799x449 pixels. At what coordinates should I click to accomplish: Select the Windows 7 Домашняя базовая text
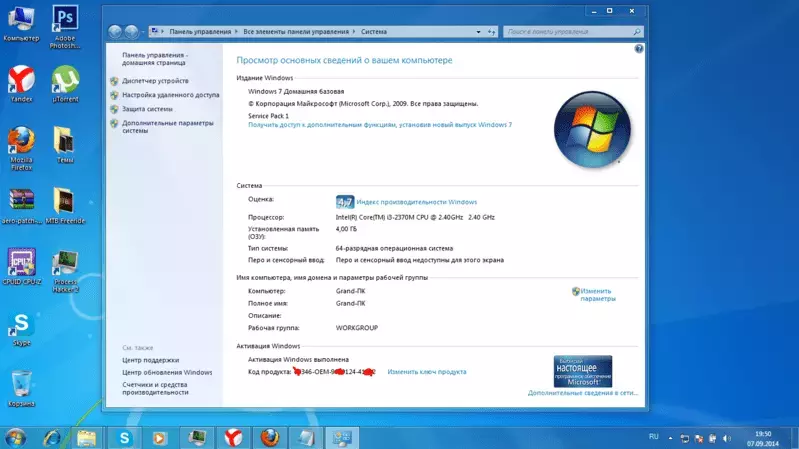(296, 91)
